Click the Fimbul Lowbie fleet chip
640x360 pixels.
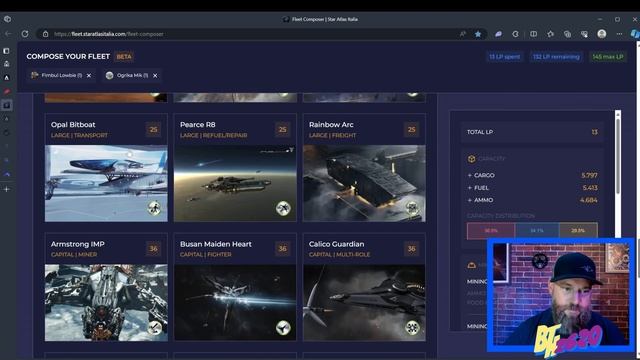click(x=62, y=76)
